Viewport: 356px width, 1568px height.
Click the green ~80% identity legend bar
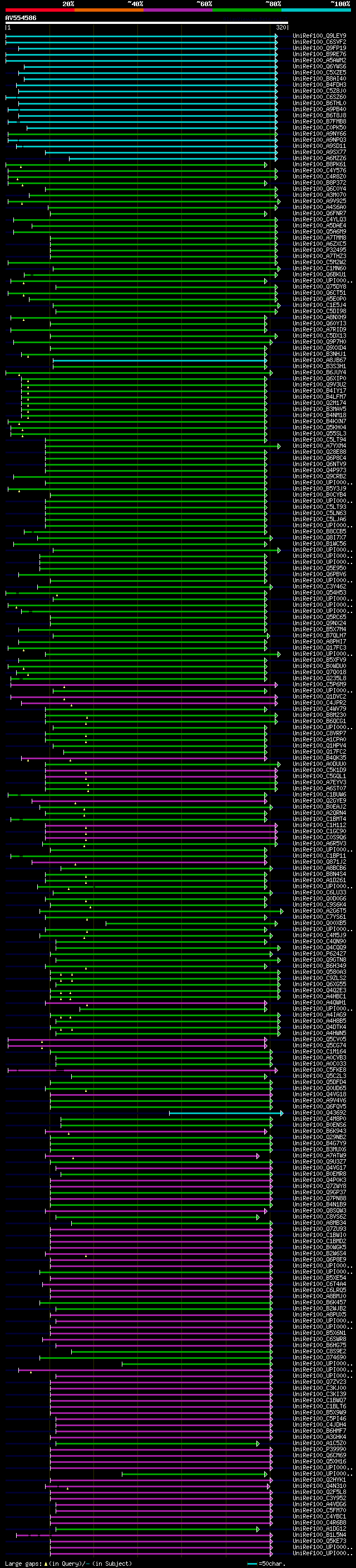(x=247, y=10)
